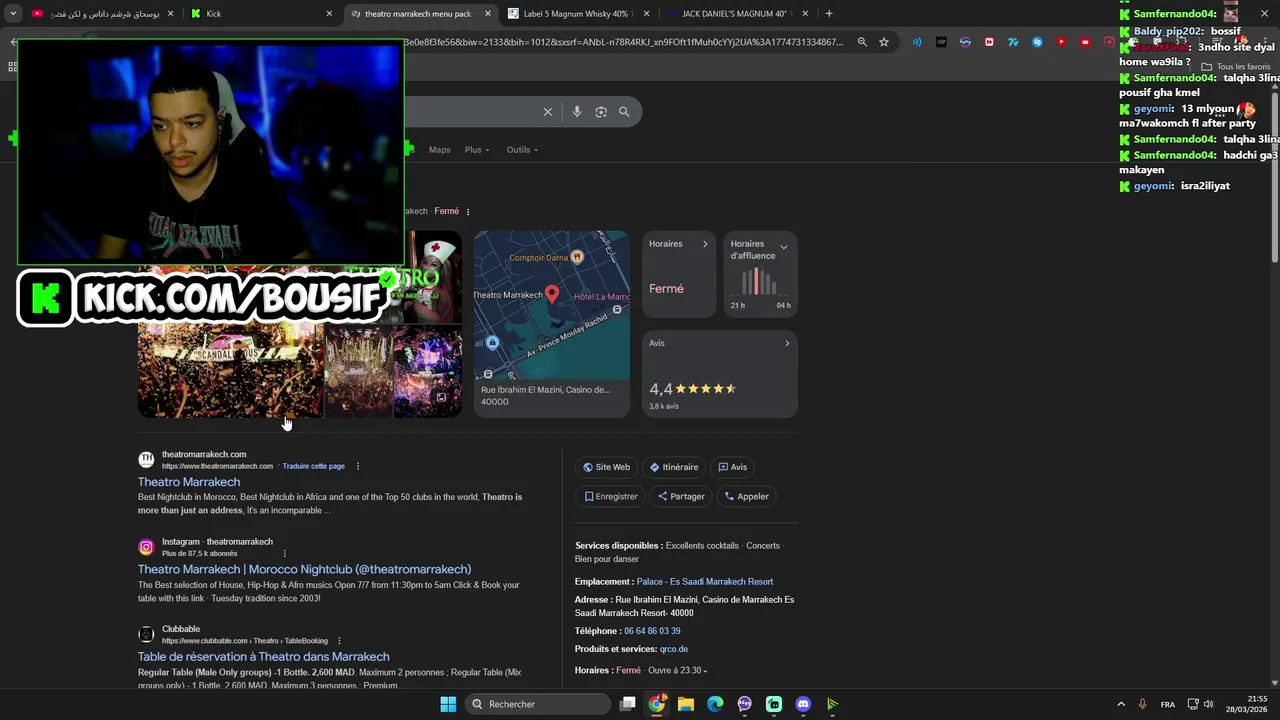Image resolution: width=1280 pixels, height=720 pixels.
Task: Open options menu for Clubbable result
Action: [339, 641]
